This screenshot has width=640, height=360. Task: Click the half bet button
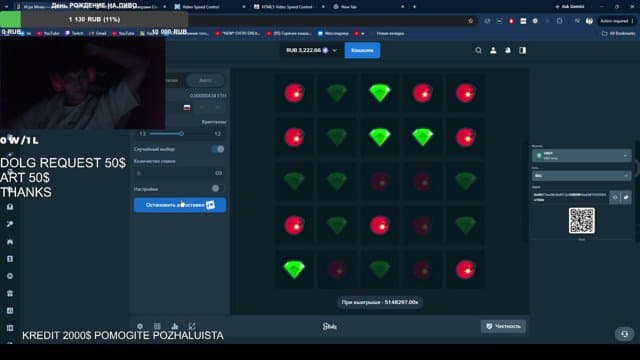(202, 107)
